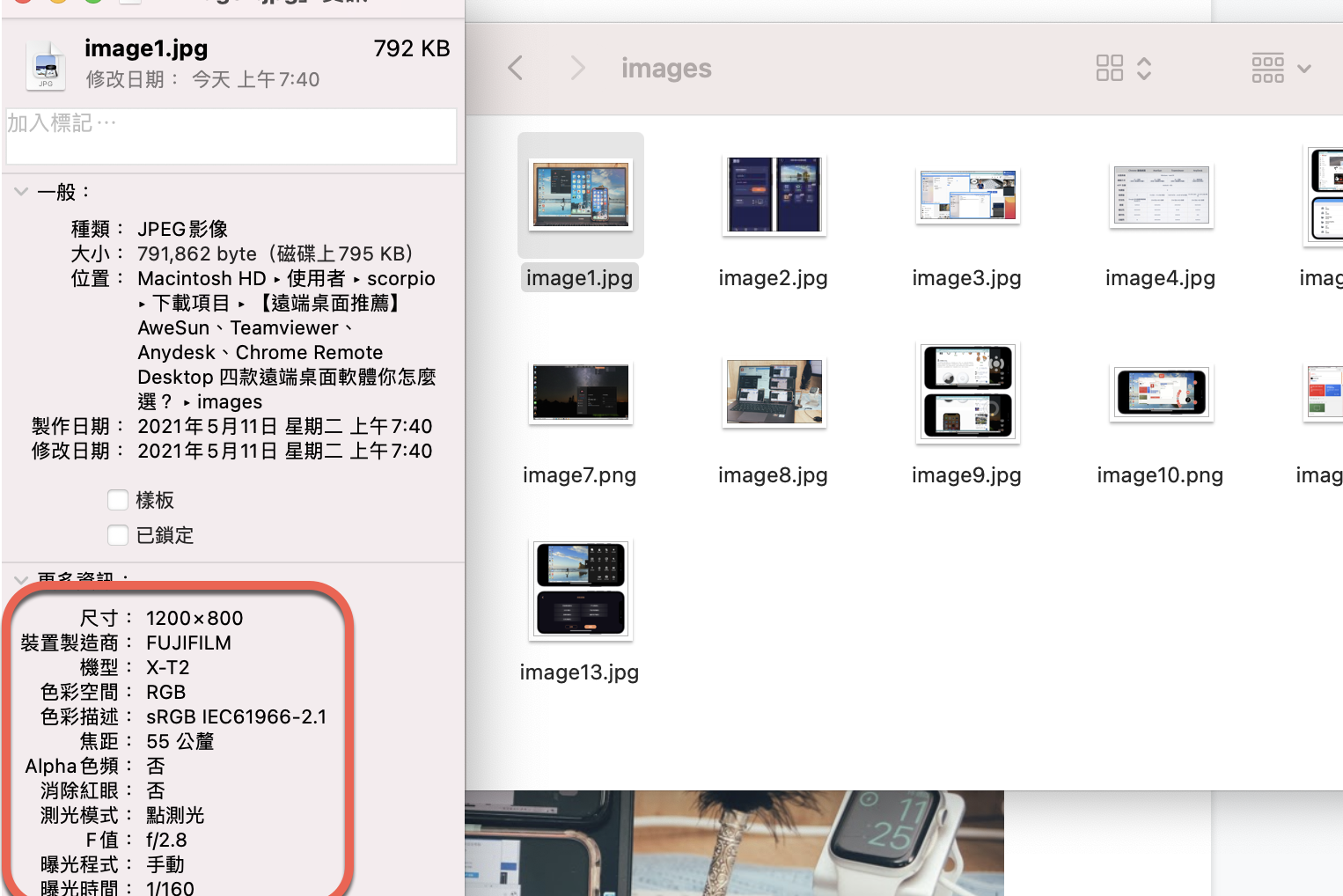Screen dimensions: 1343x896
Task: Click the grouping options icon in the toolbar
Action: pyautogui.click(x=1267, y=68)
